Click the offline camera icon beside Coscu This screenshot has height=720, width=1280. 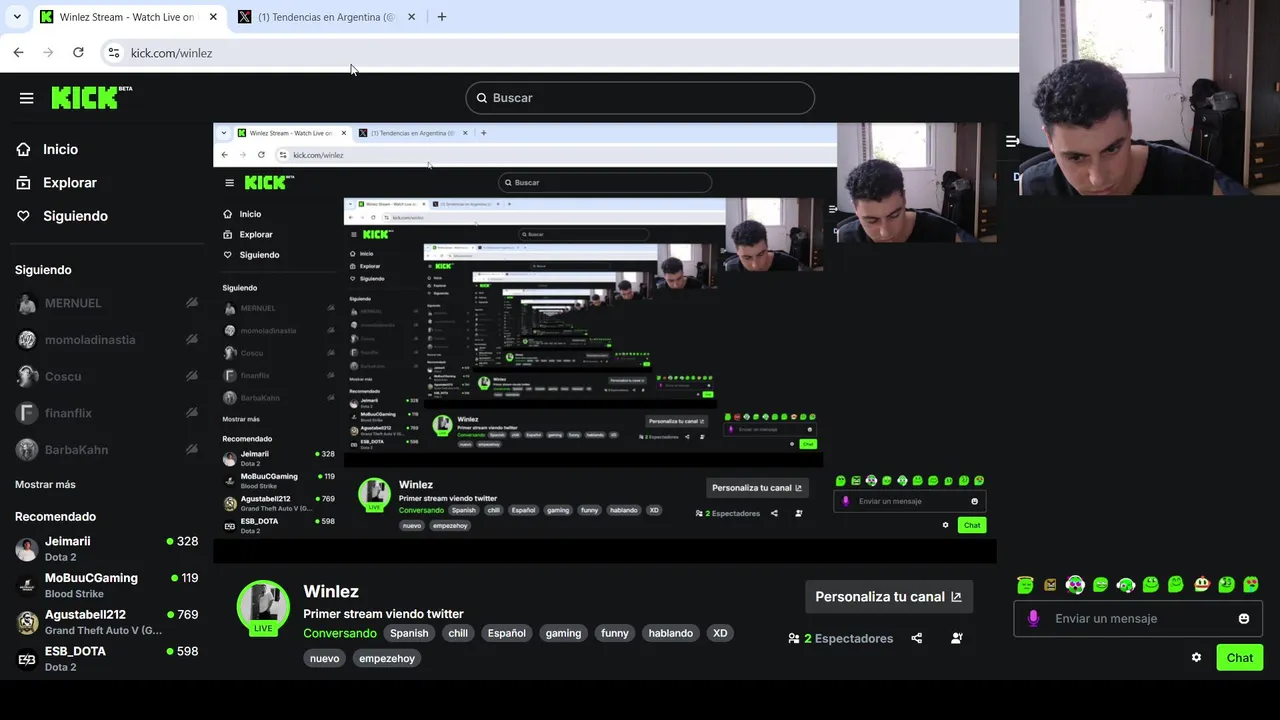click(x=191, y=376)
